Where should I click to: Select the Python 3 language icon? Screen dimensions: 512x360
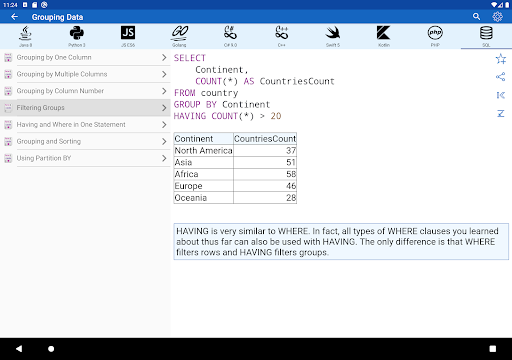click(x=77, y=33)
